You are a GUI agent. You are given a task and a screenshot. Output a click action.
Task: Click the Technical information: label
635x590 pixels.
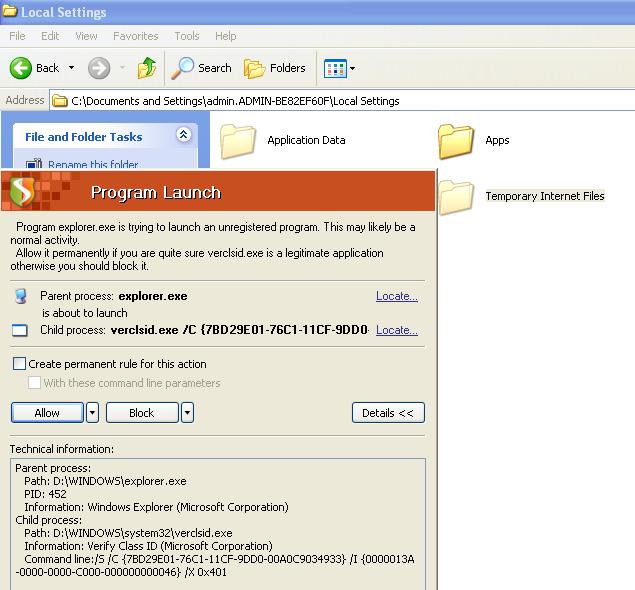coord(62,449)
